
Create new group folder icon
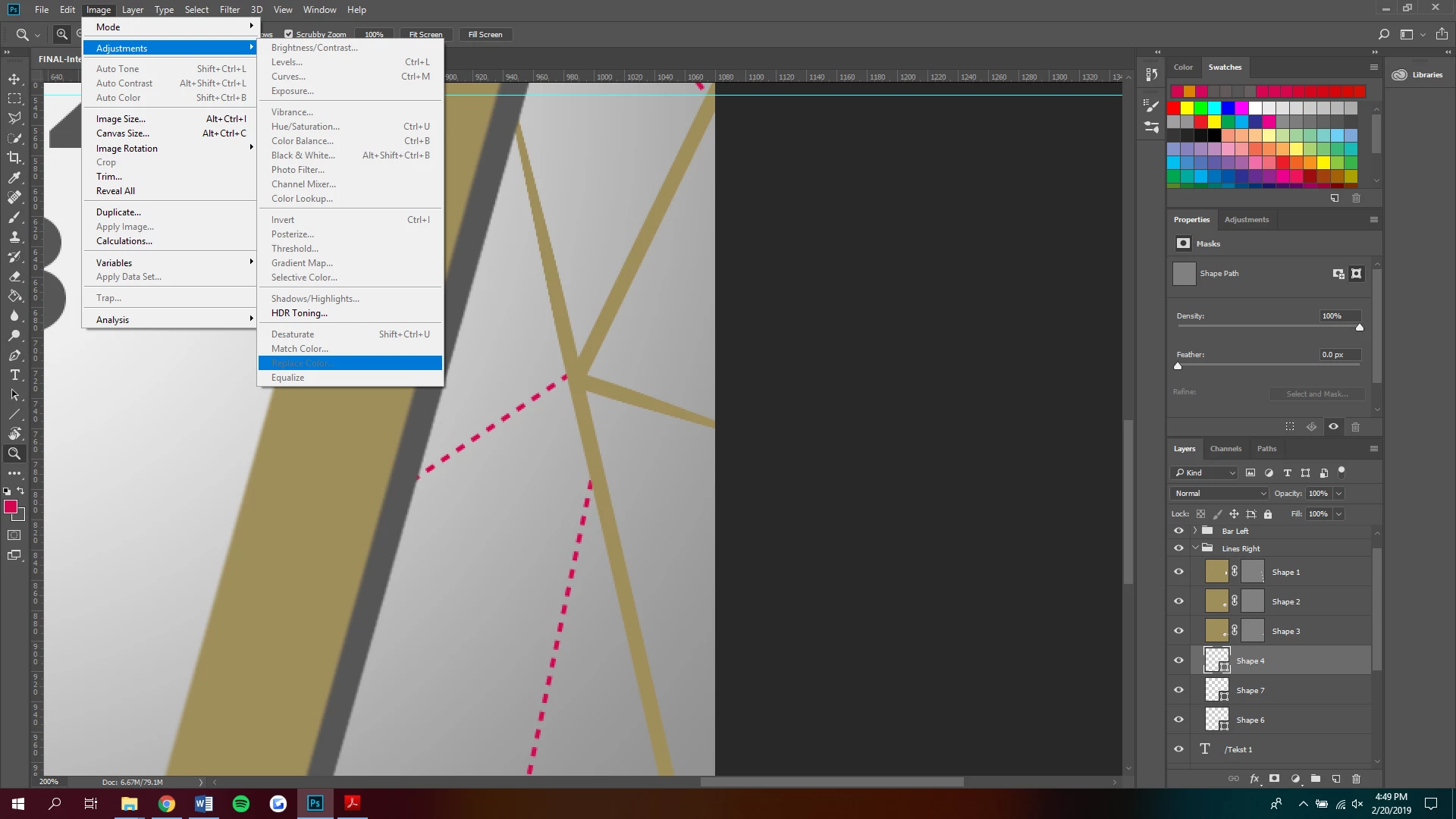tap(1316, 779)
